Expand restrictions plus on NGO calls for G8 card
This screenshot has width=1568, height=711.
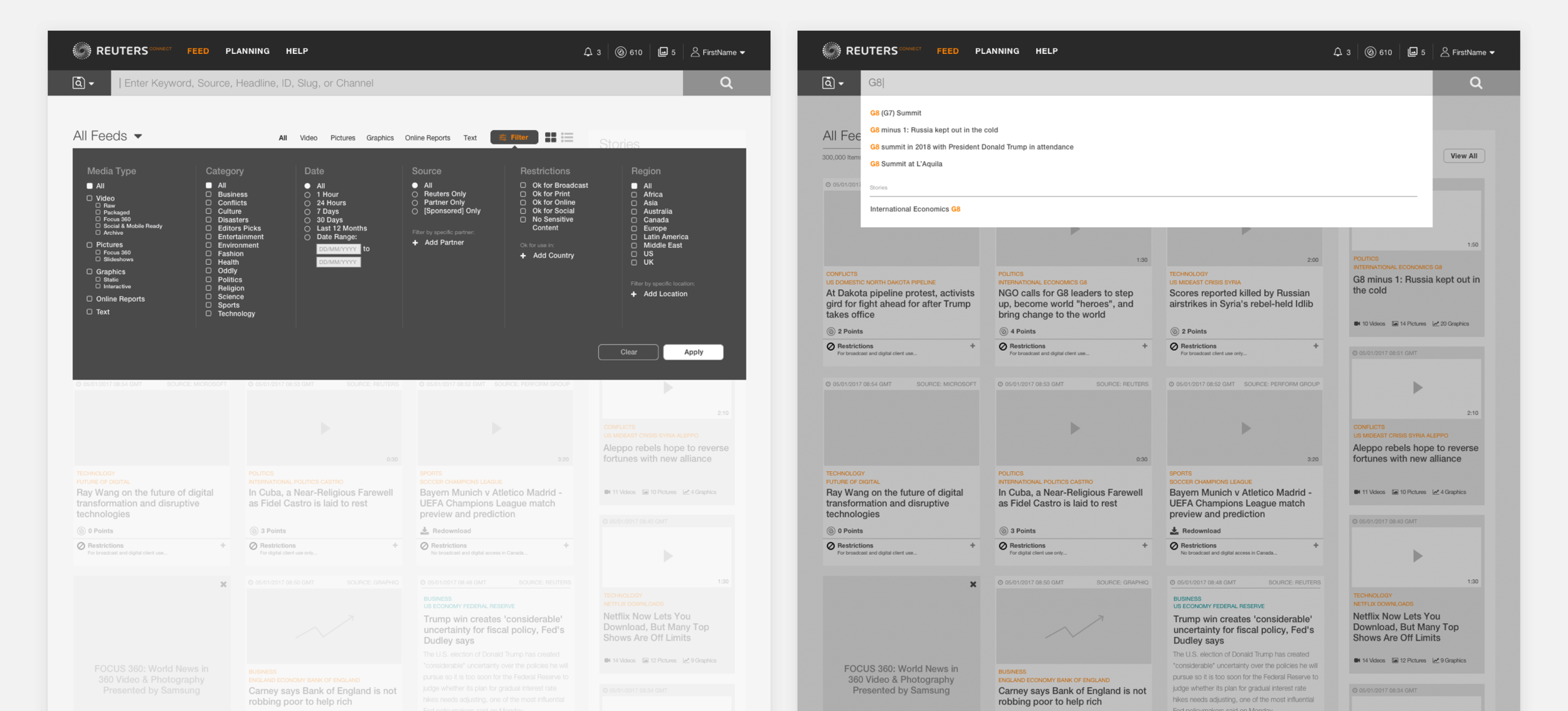coord(1145,346)
